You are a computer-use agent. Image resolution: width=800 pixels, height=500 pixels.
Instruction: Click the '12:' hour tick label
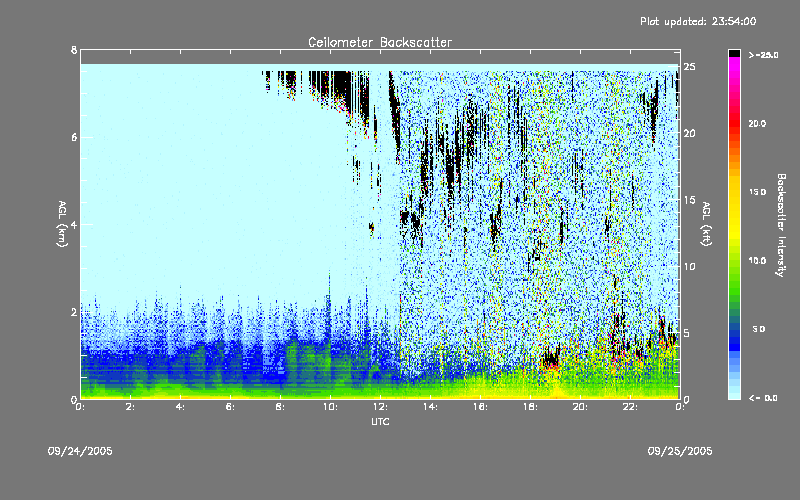(x=381, y=407)
